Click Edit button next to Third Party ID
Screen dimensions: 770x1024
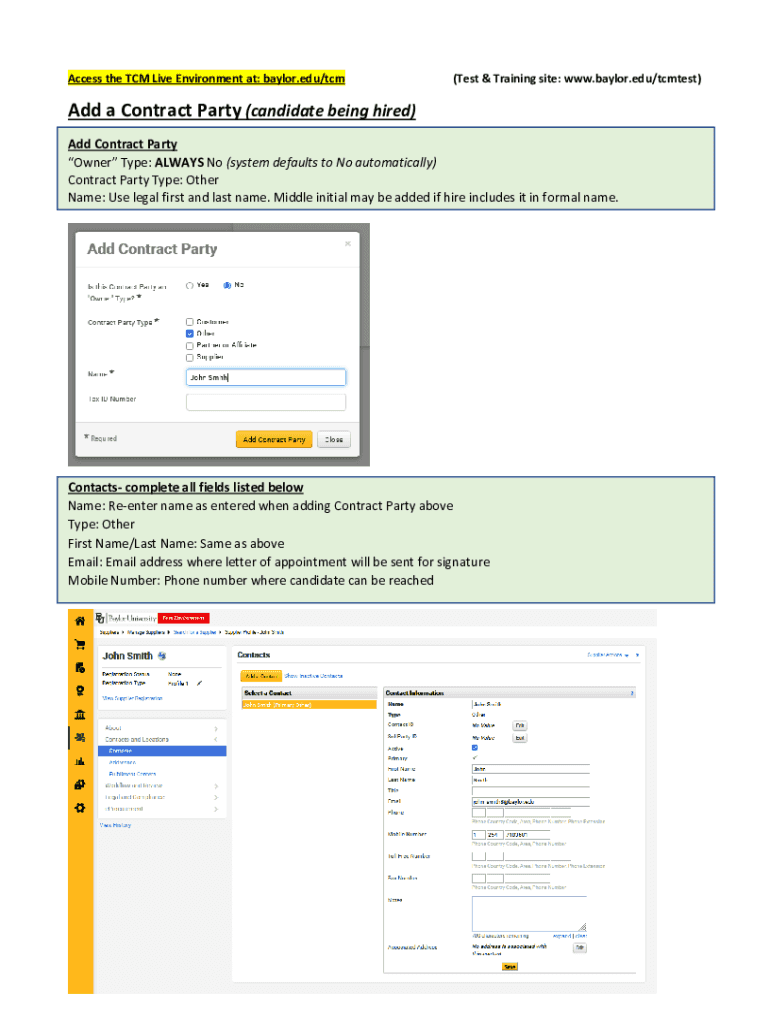pyautogui.click(x=520, y=738)
